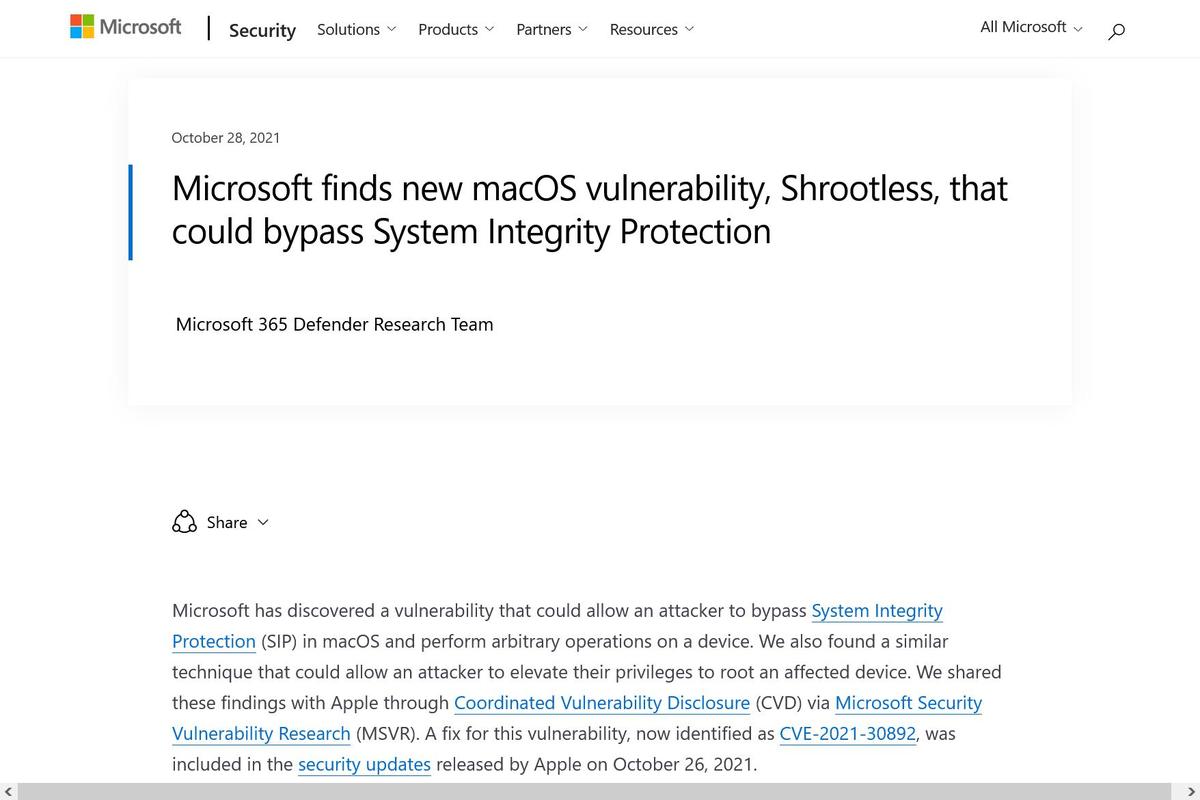Screen dimensions: 1200x800
Task: Open the System Integrity Protection link
Action: click(x=557, y=625)
